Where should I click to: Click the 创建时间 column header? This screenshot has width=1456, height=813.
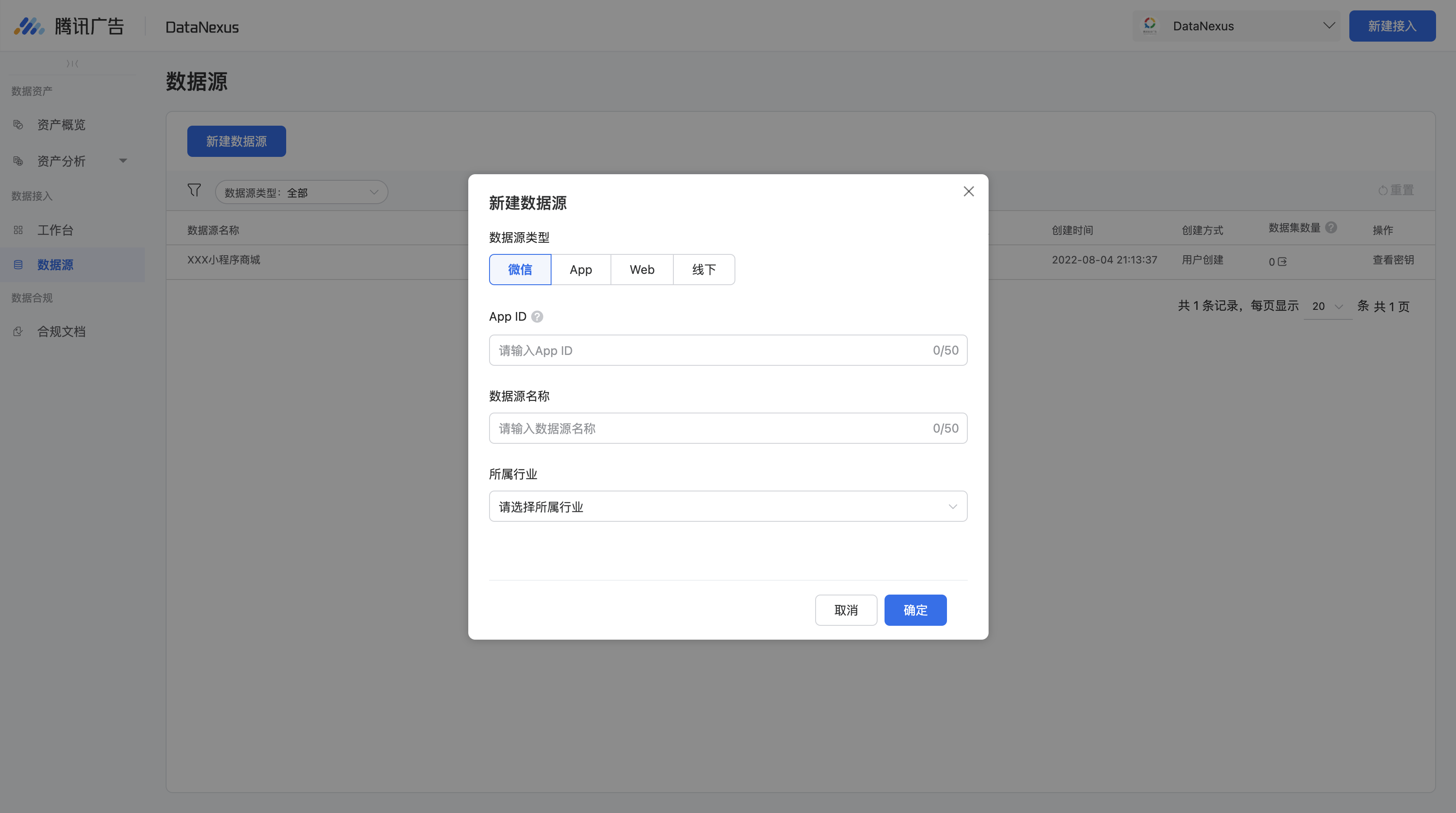(x=1072, y=230)
